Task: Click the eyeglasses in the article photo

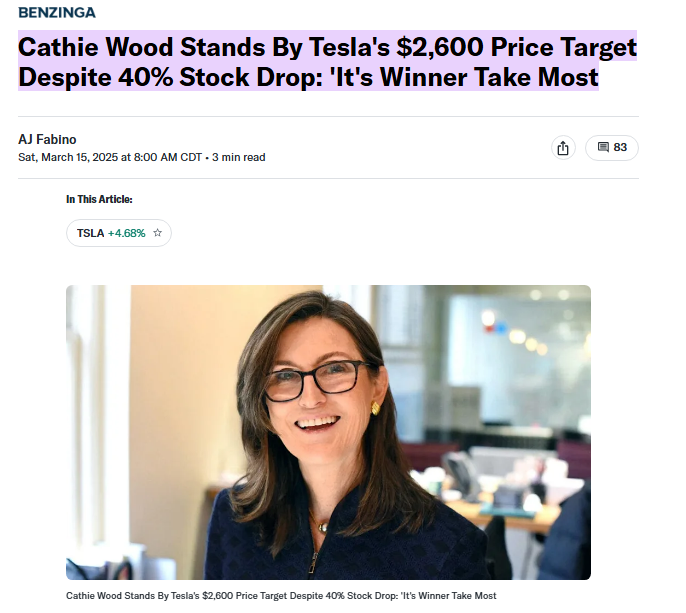Action: 318,380
